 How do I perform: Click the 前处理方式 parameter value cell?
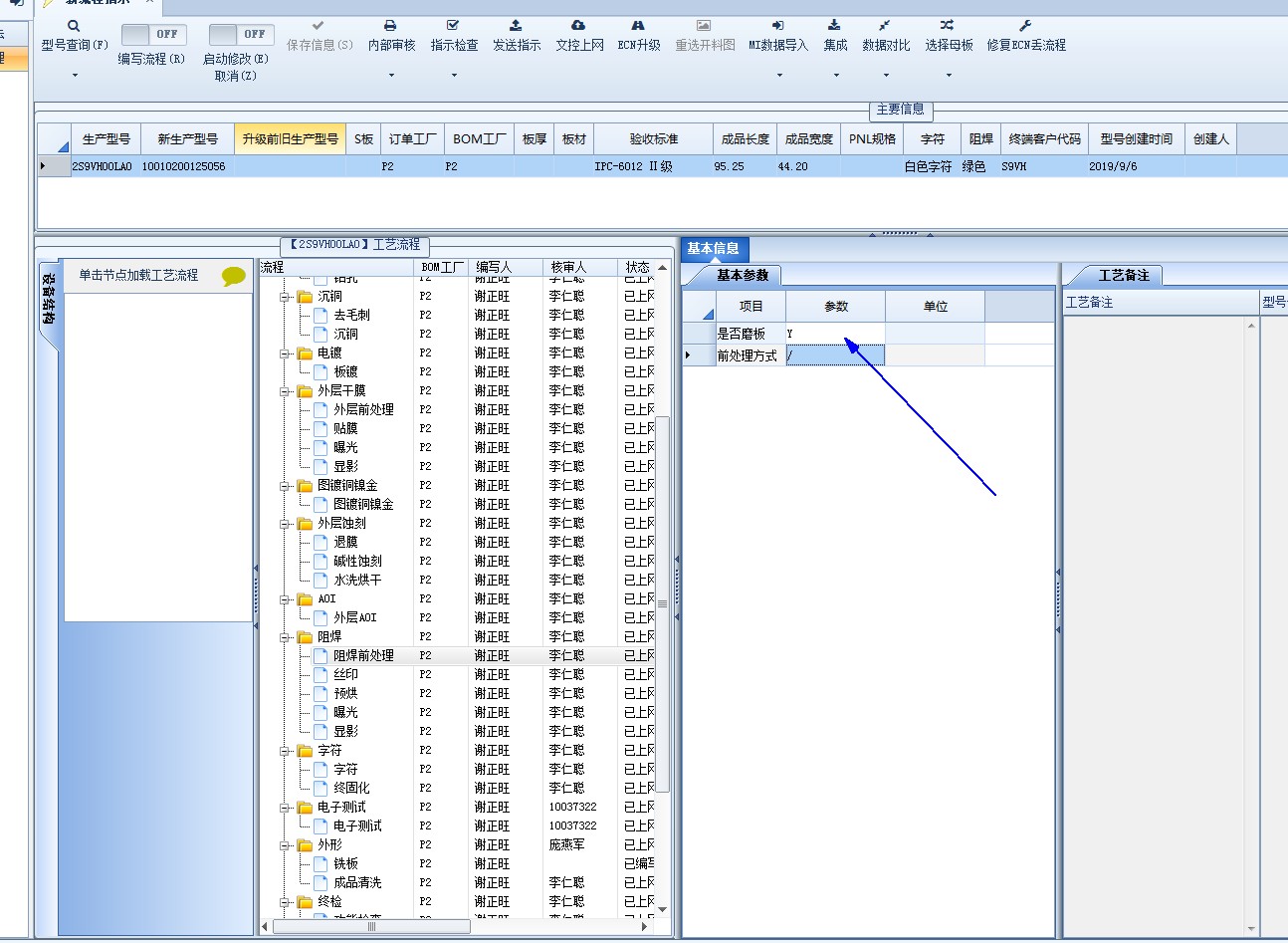pyautogui.click(x=835, y=355)
